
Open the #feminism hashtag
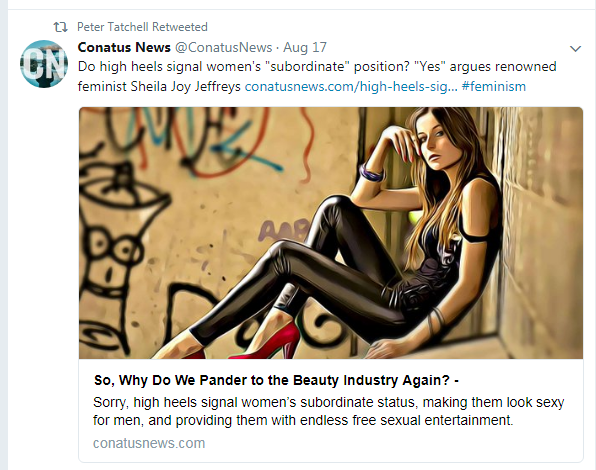[x=494, y=87]
